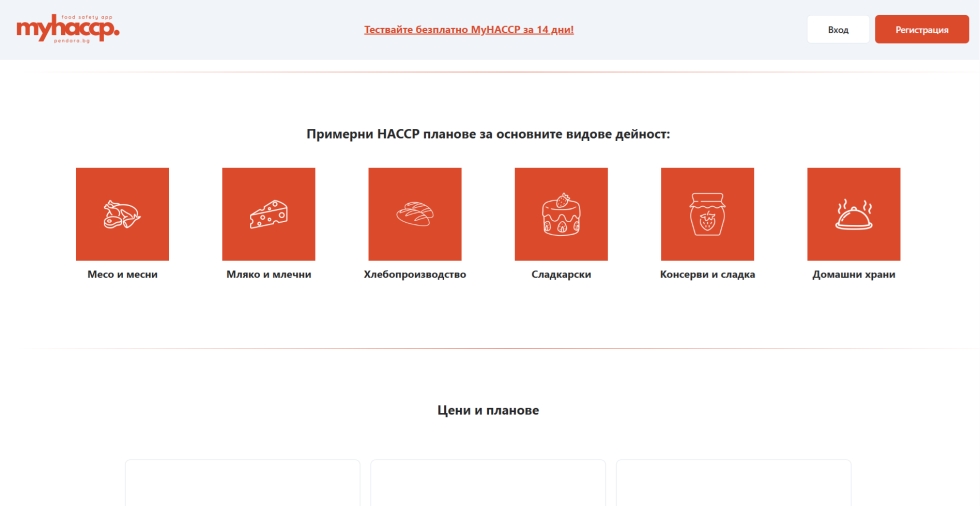Click the right pricing plan card
The image size is (980, 506).
pos(733,483)
